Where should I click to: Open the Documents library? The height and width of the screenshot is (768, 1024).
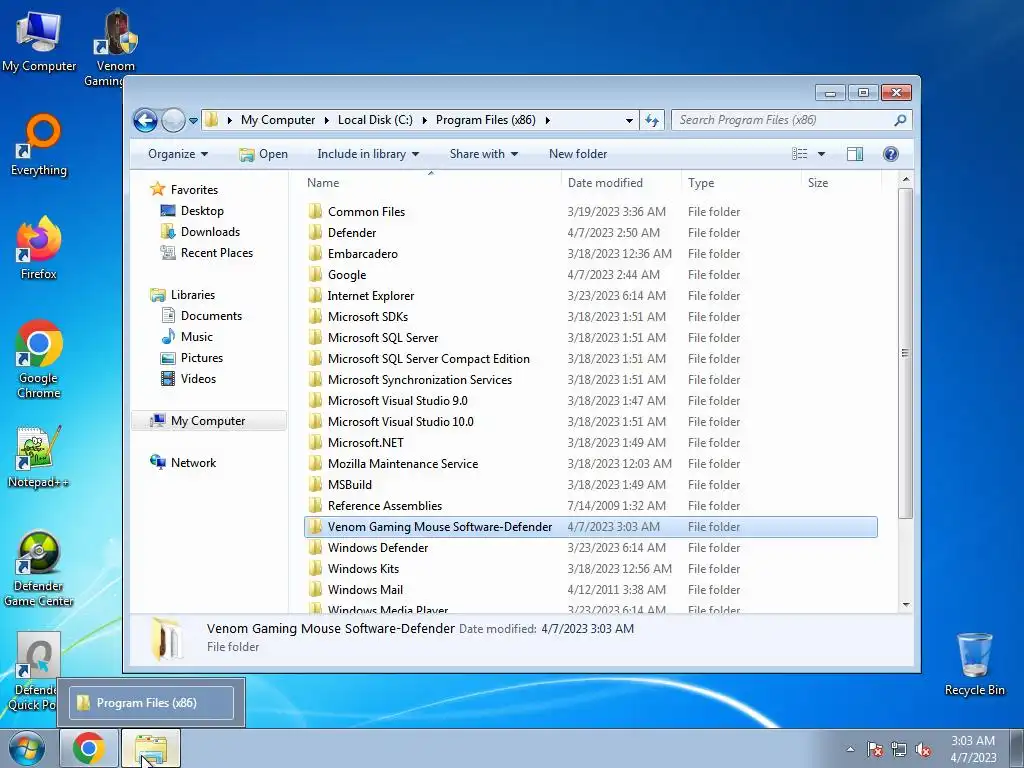click(211, 316)
